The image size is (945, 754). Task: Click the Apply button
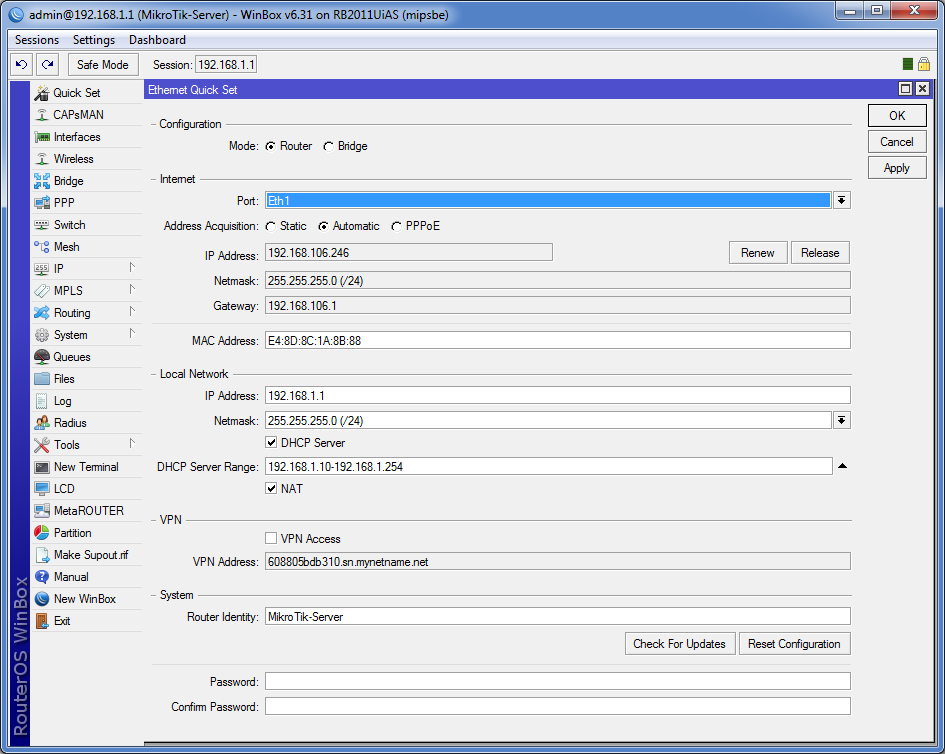897,168
